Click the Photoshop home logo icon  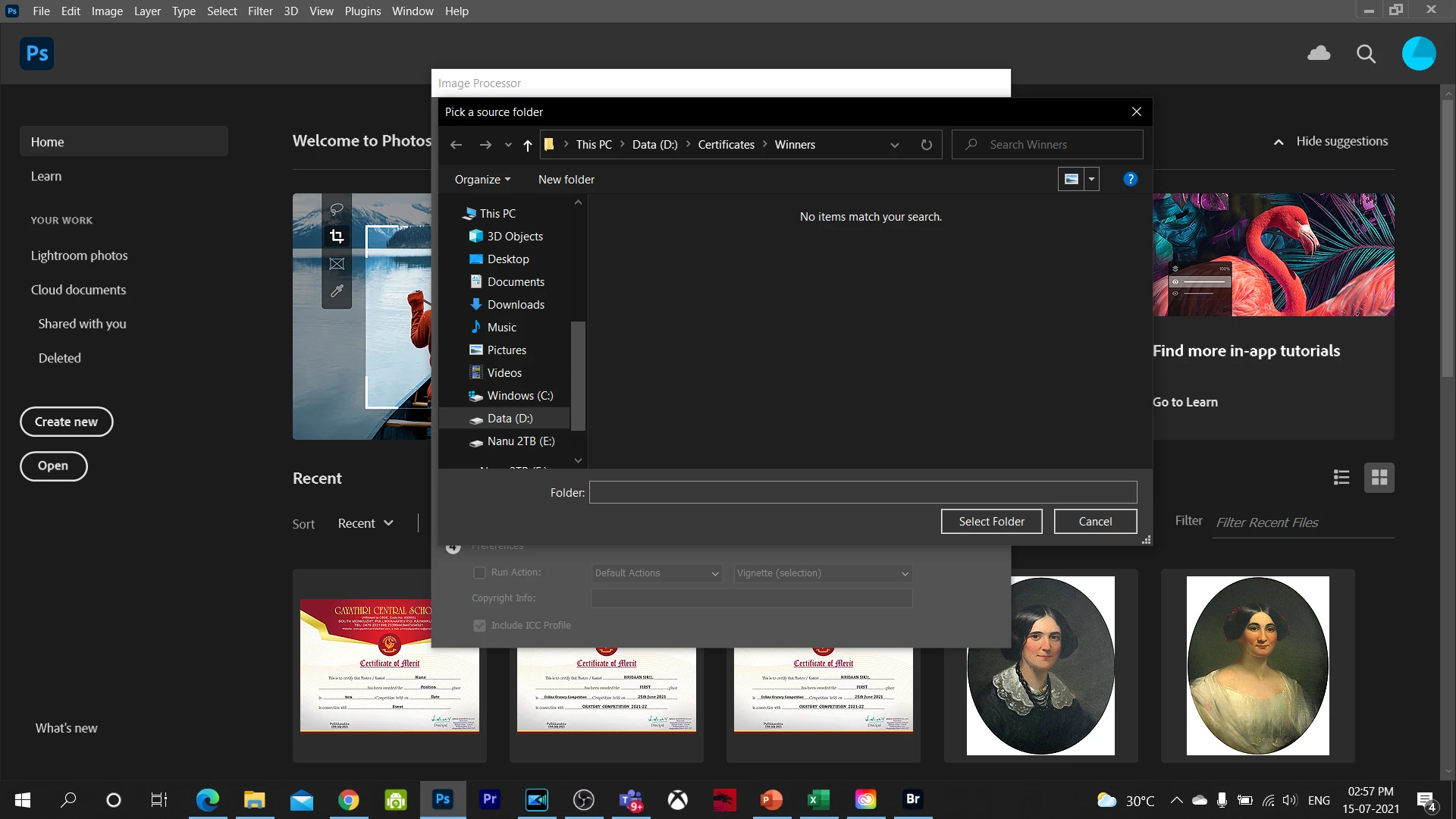click(x=36, y=53)
